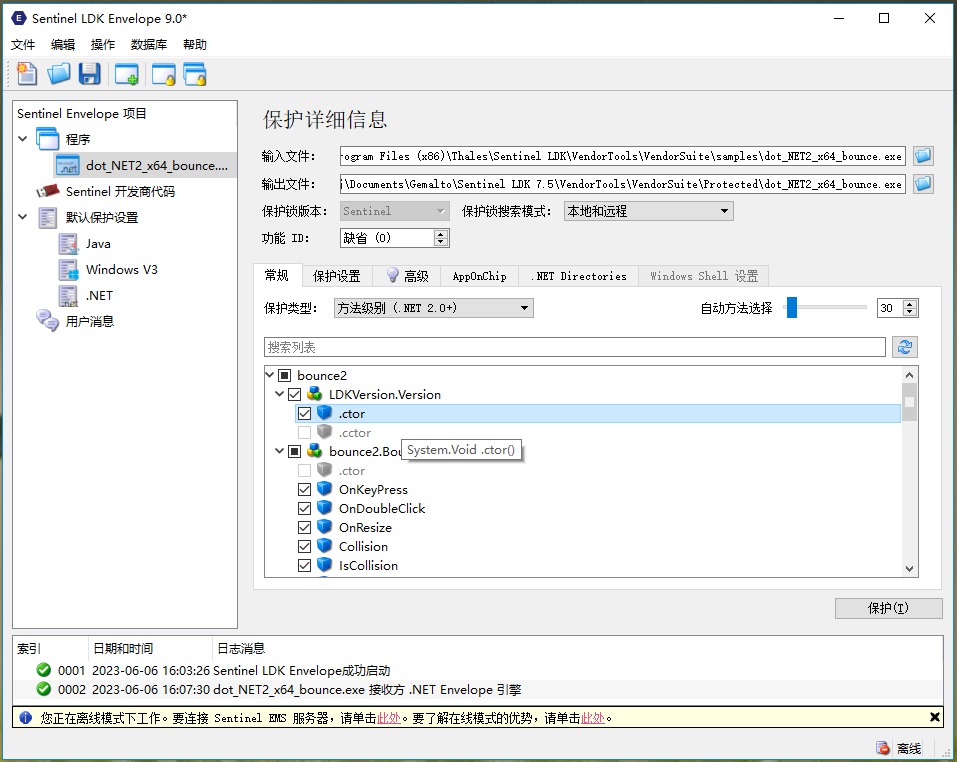Browse for the output file
Viewport: 957px width, 762px height.
pos(923,184)
